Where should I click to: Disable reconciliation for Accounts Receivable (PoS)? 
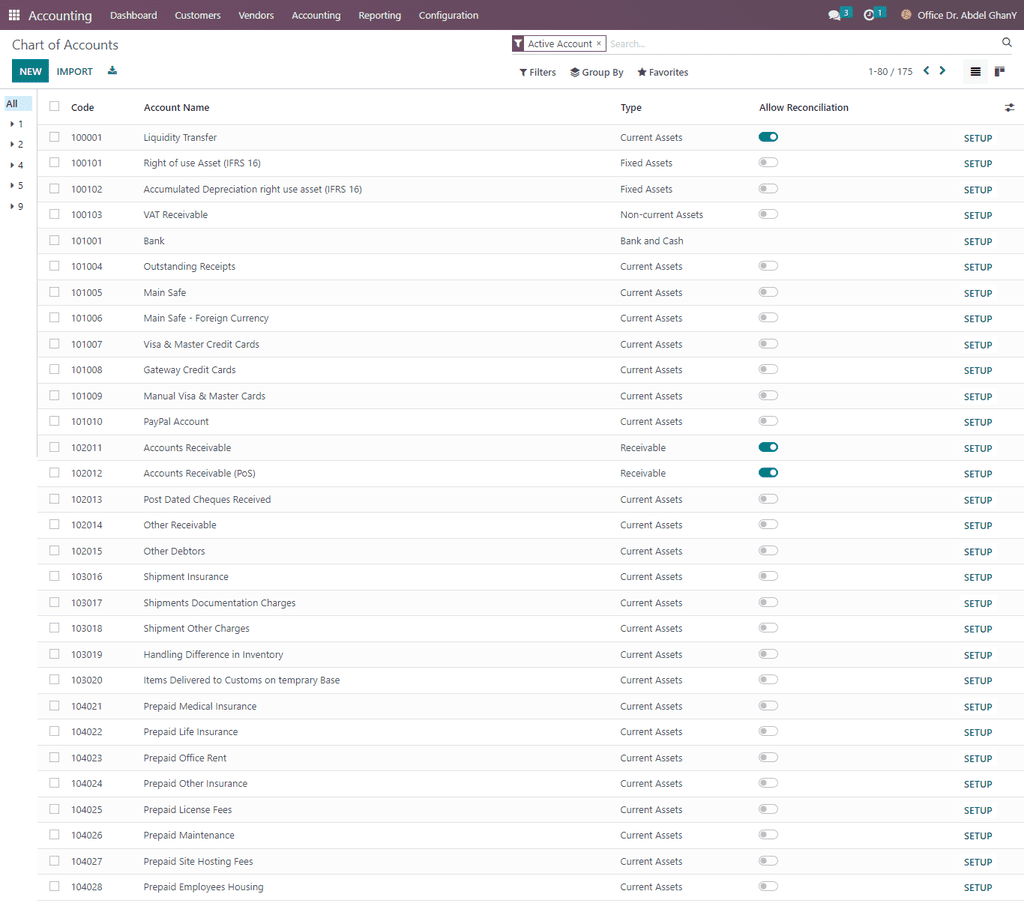click(768, 473)
